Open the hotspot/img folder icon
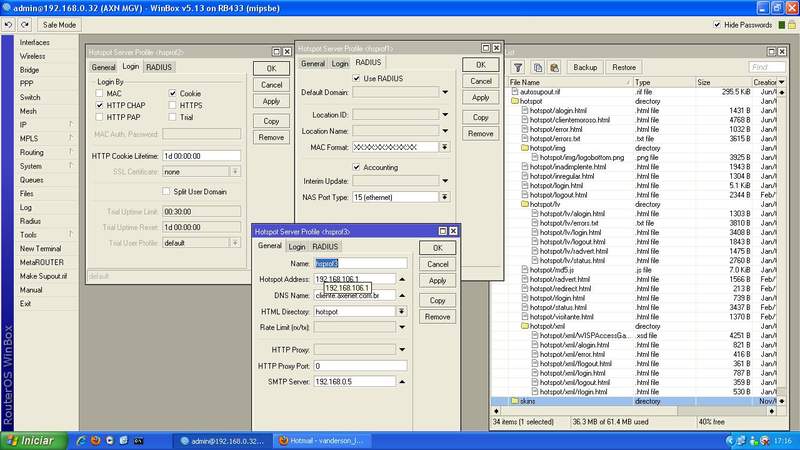This screenshot has width=800, height=450. click(525, 147)
